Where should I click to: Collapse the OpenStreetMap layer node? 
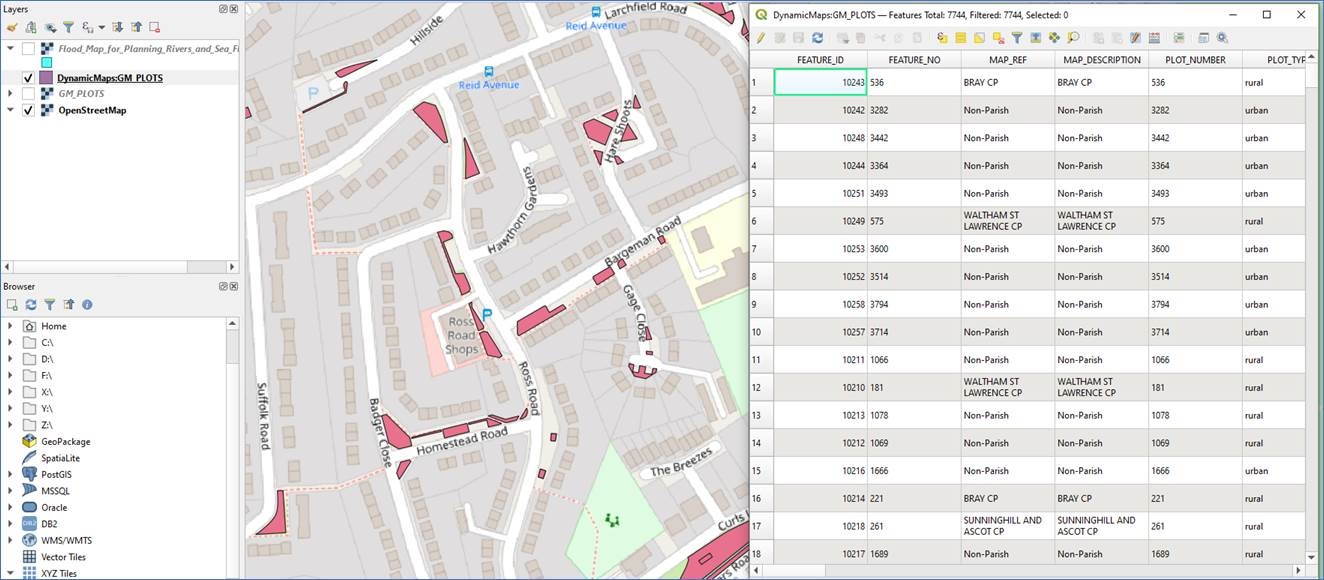pos(10,110)
